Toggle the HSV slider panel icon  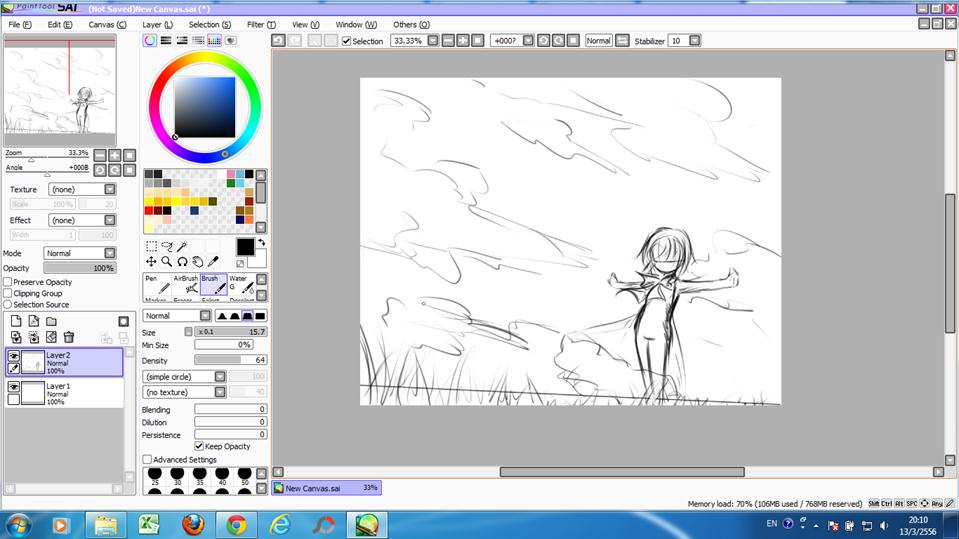pos(182,40)
